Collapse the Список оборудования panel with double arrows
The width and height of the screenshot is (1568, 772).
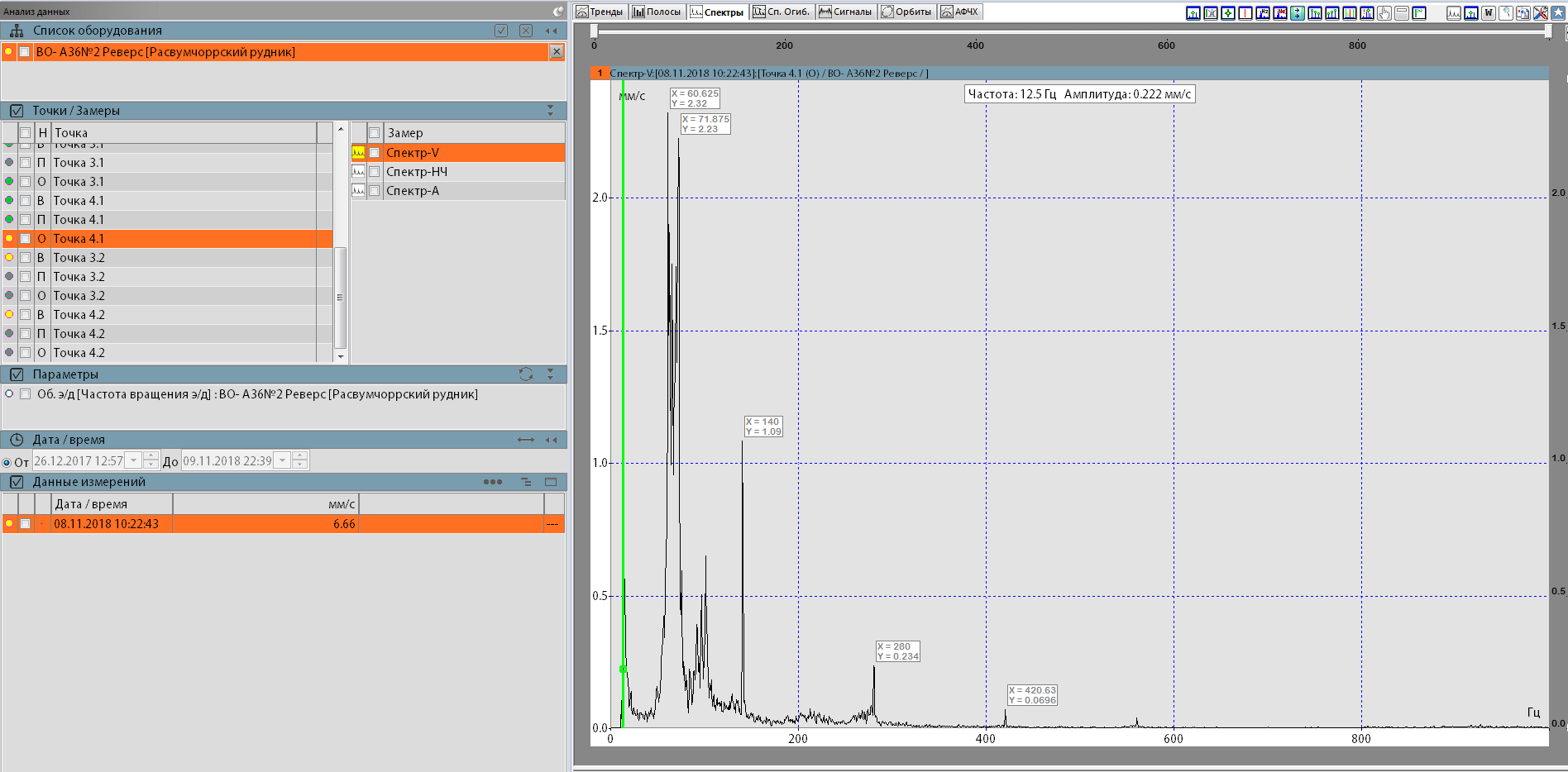tap(551, 31)
